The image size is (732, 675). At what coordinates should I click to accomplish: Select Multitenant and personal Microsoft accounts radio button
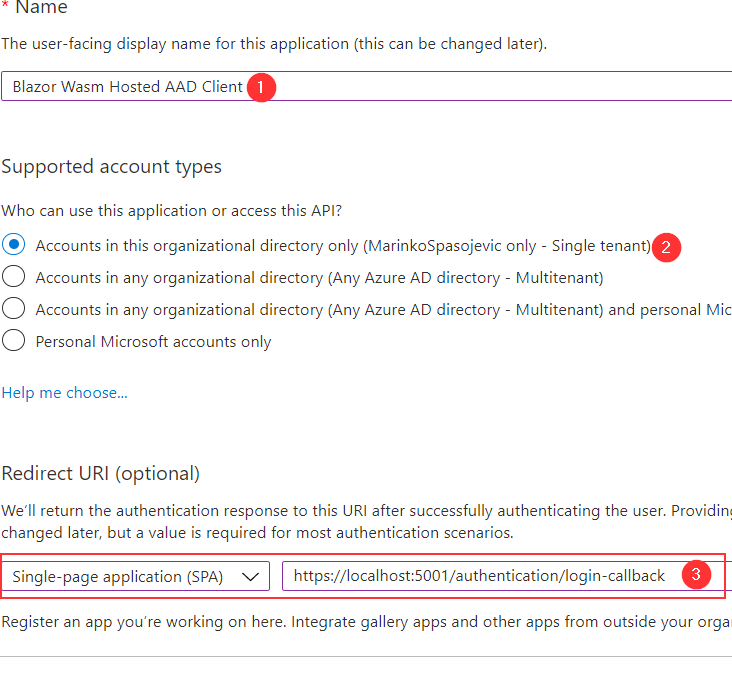coord(14,309)
